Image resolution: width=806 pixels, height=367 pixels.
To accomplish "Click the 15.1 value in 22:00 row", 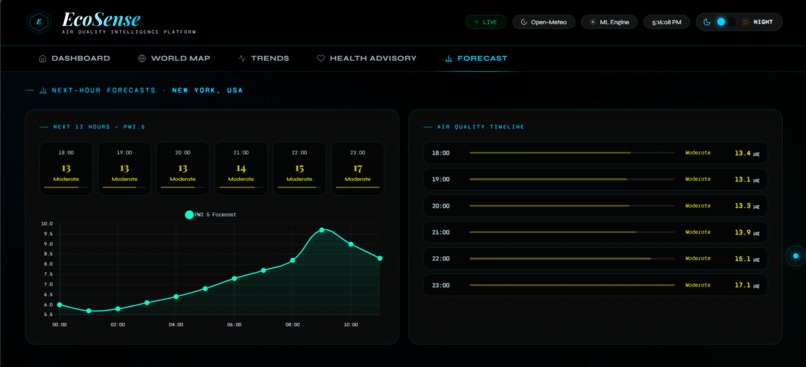I will [x=743, y=259].
